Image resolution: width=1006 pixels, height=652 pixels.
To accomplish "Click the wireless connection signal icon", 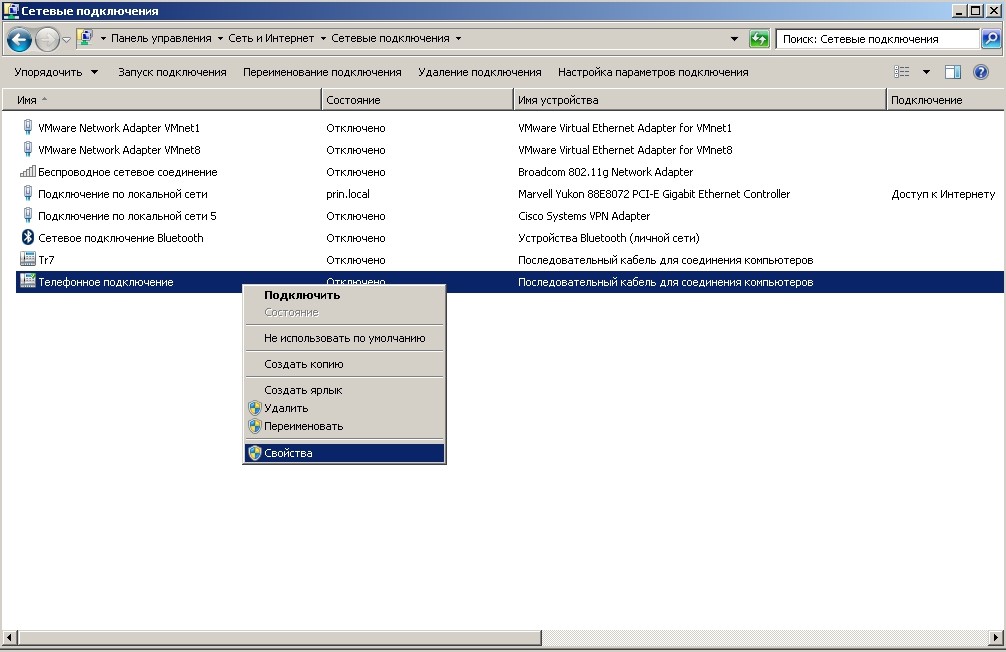I will click(28, 171).
